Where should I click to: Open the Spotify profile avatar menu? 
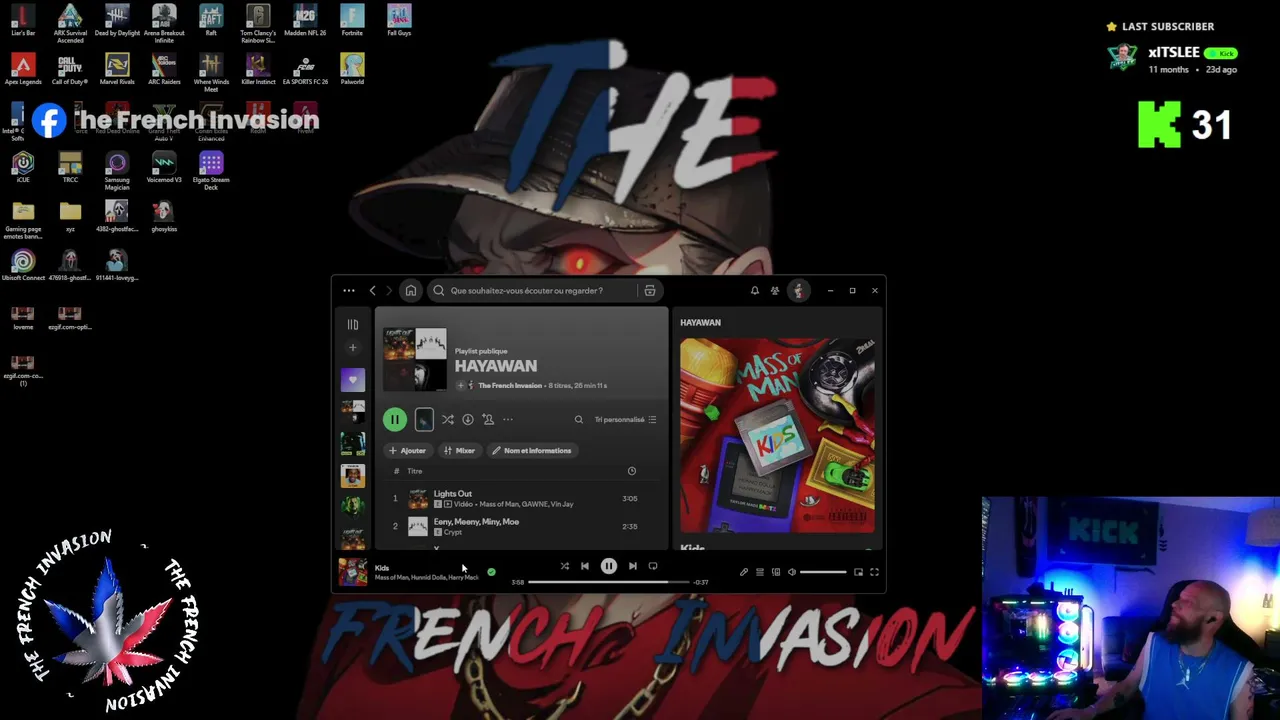point(798,291)
